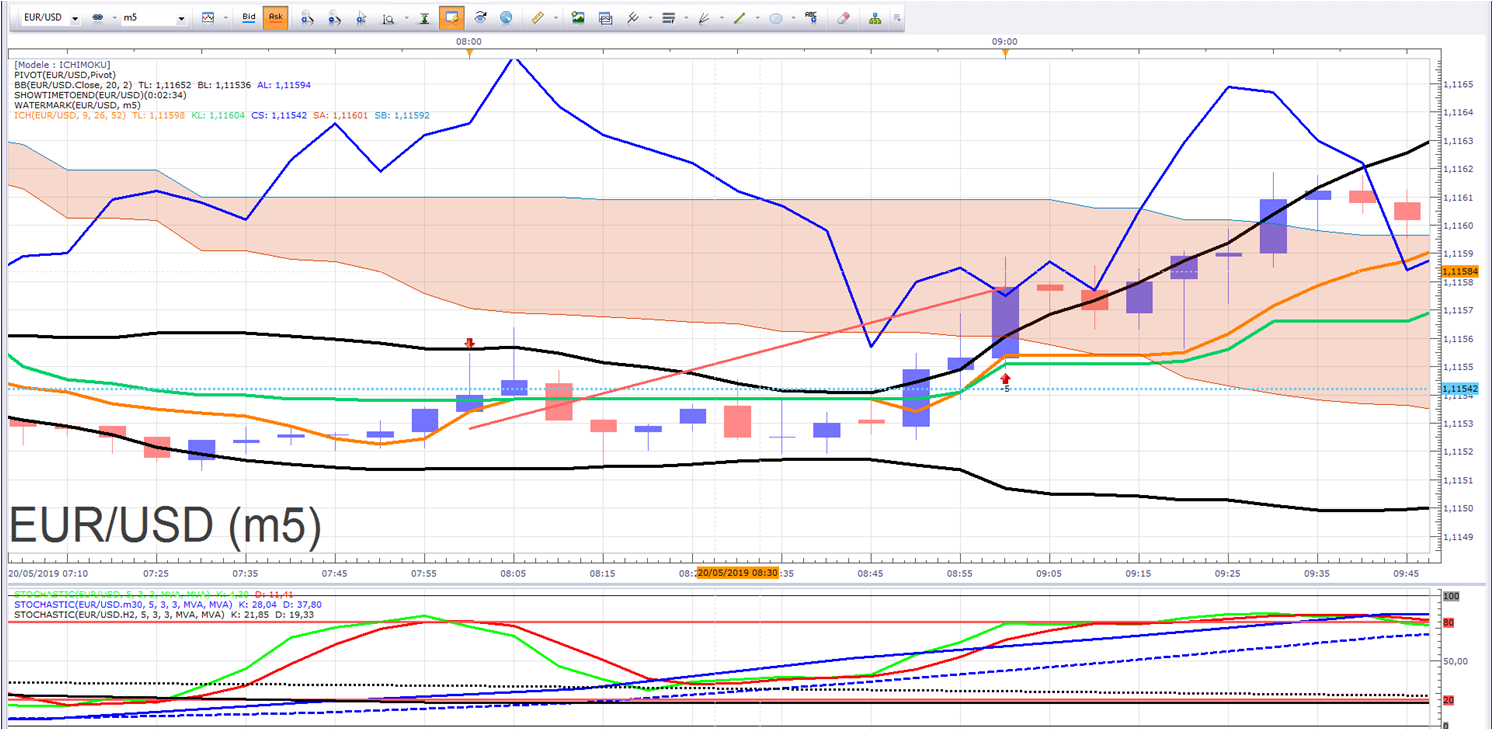Viewport: 1493px width, 730px height.
Task: Expand the chain link options arrow
Action: [113, 18]
